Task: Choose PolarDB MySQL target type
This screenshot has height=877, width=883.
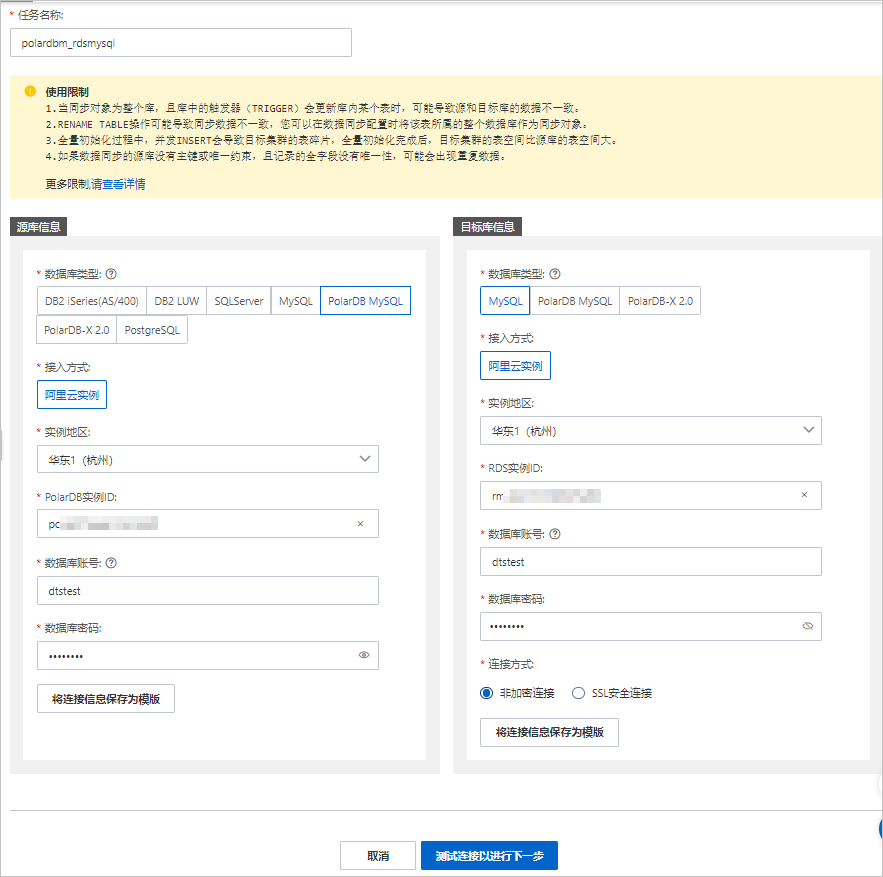Action: pos(575,301)
